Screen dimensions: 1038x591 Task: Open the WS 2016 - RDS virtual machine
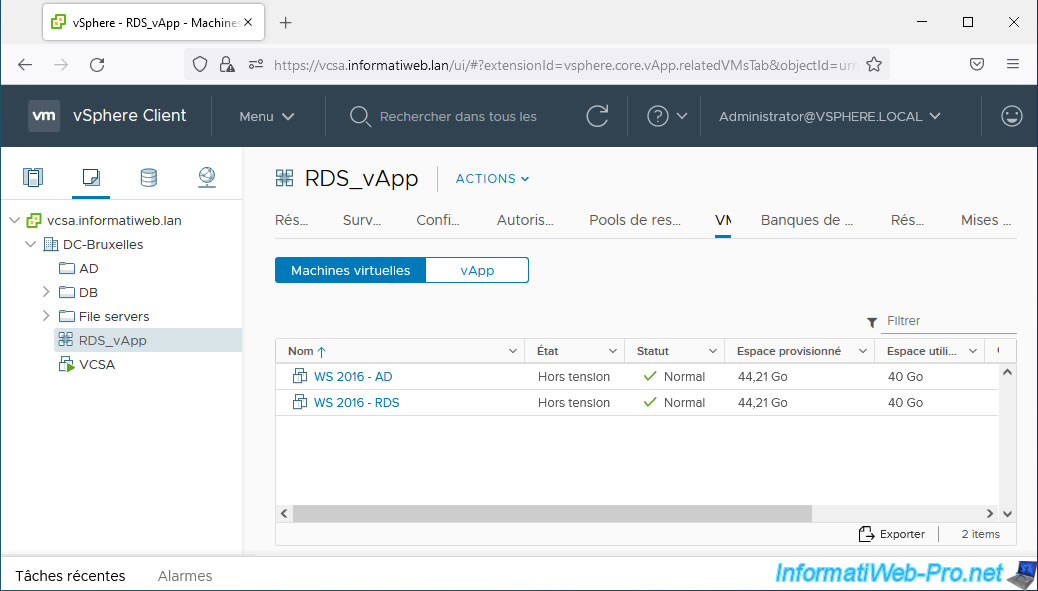point(356,403)
